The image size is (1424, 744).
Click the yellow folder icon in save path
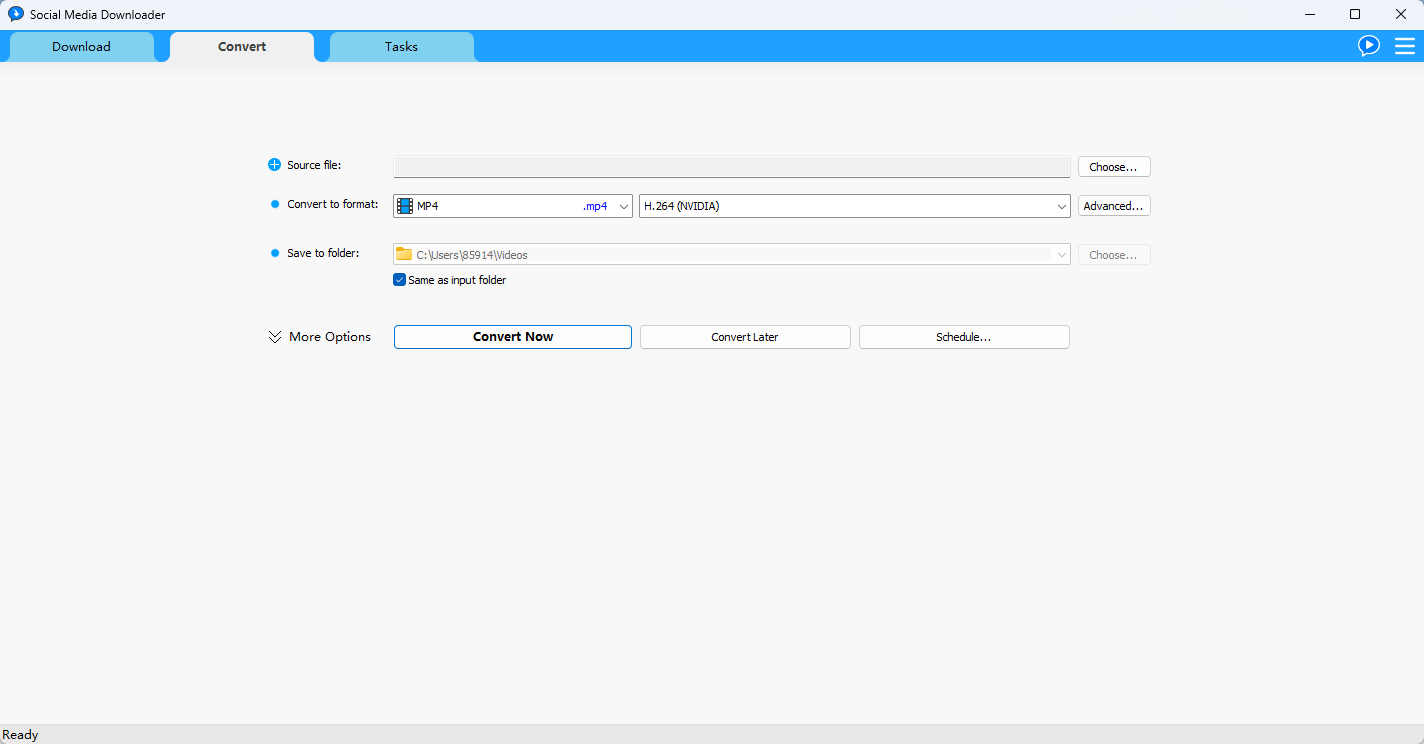tap(404, 254)
